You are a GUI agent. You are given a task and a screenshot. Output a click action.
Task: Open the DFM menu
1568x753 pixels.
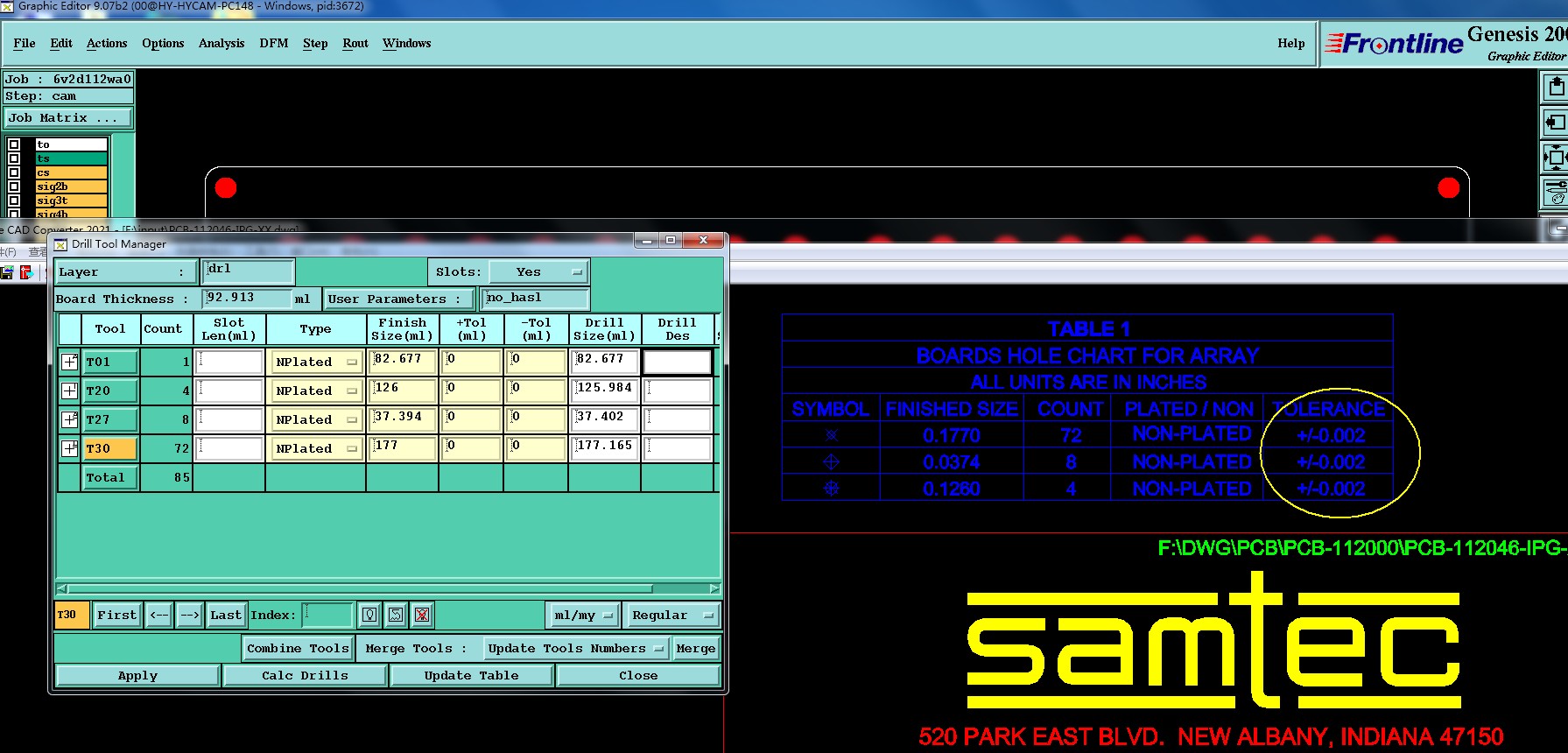[x=274, y=43]
